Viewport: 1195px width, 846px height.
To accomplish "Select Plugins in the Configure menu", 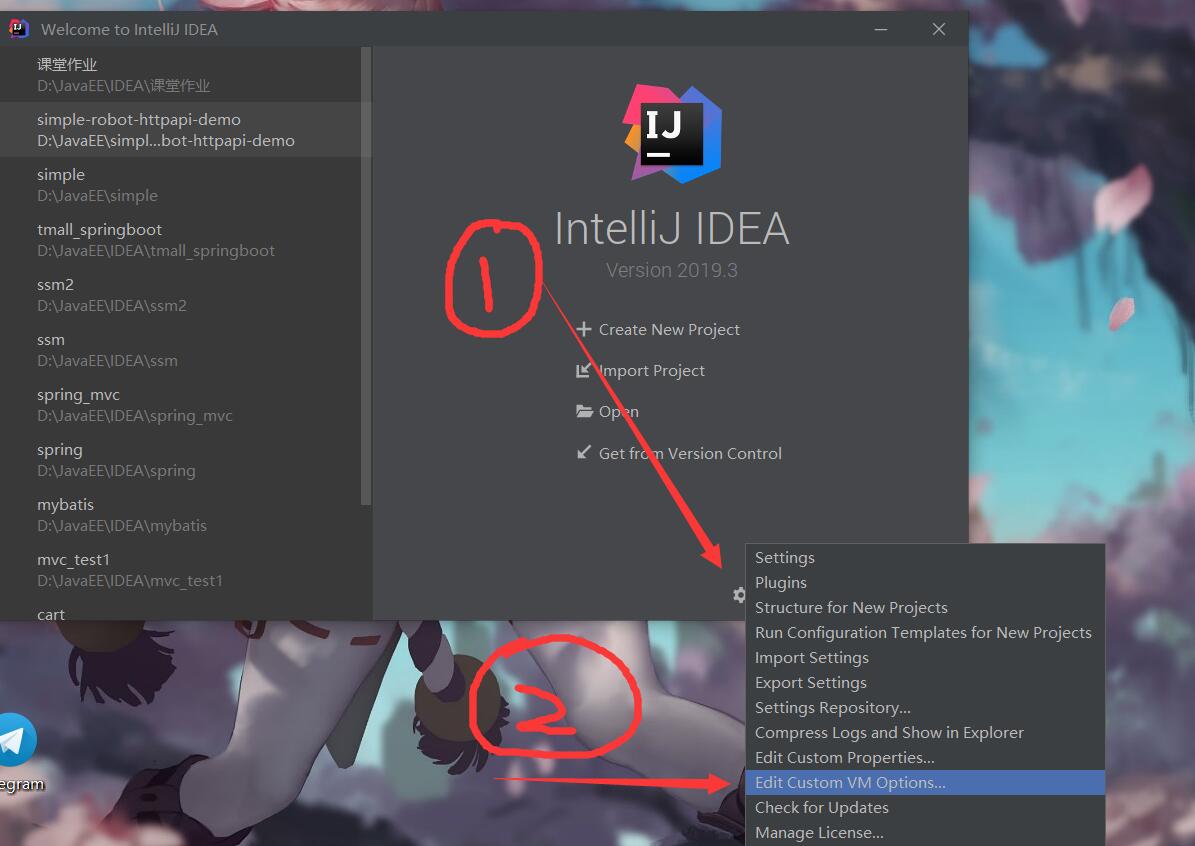I will [x=925, y=582].
